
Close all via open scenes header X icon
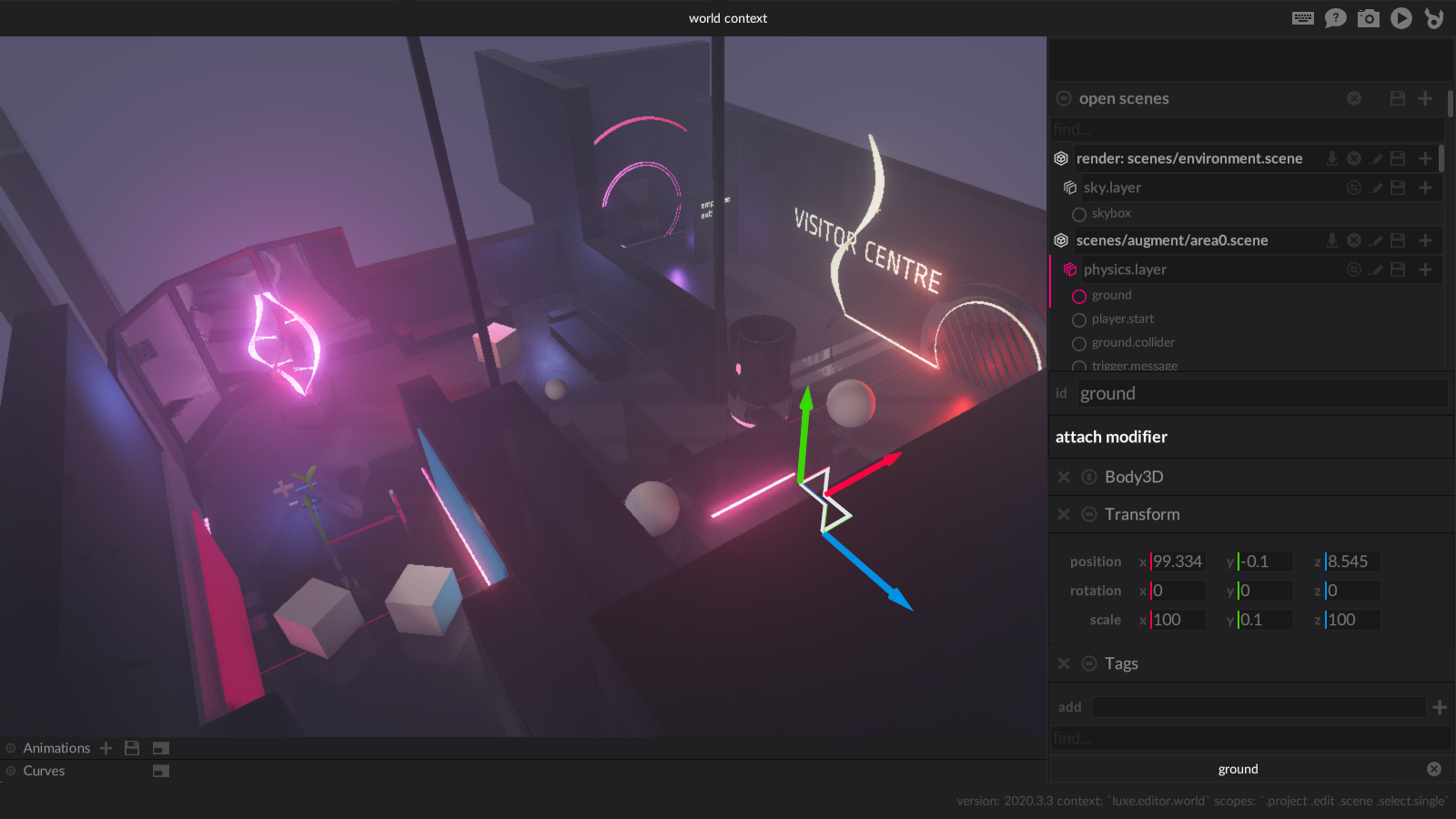[1354, 98]
